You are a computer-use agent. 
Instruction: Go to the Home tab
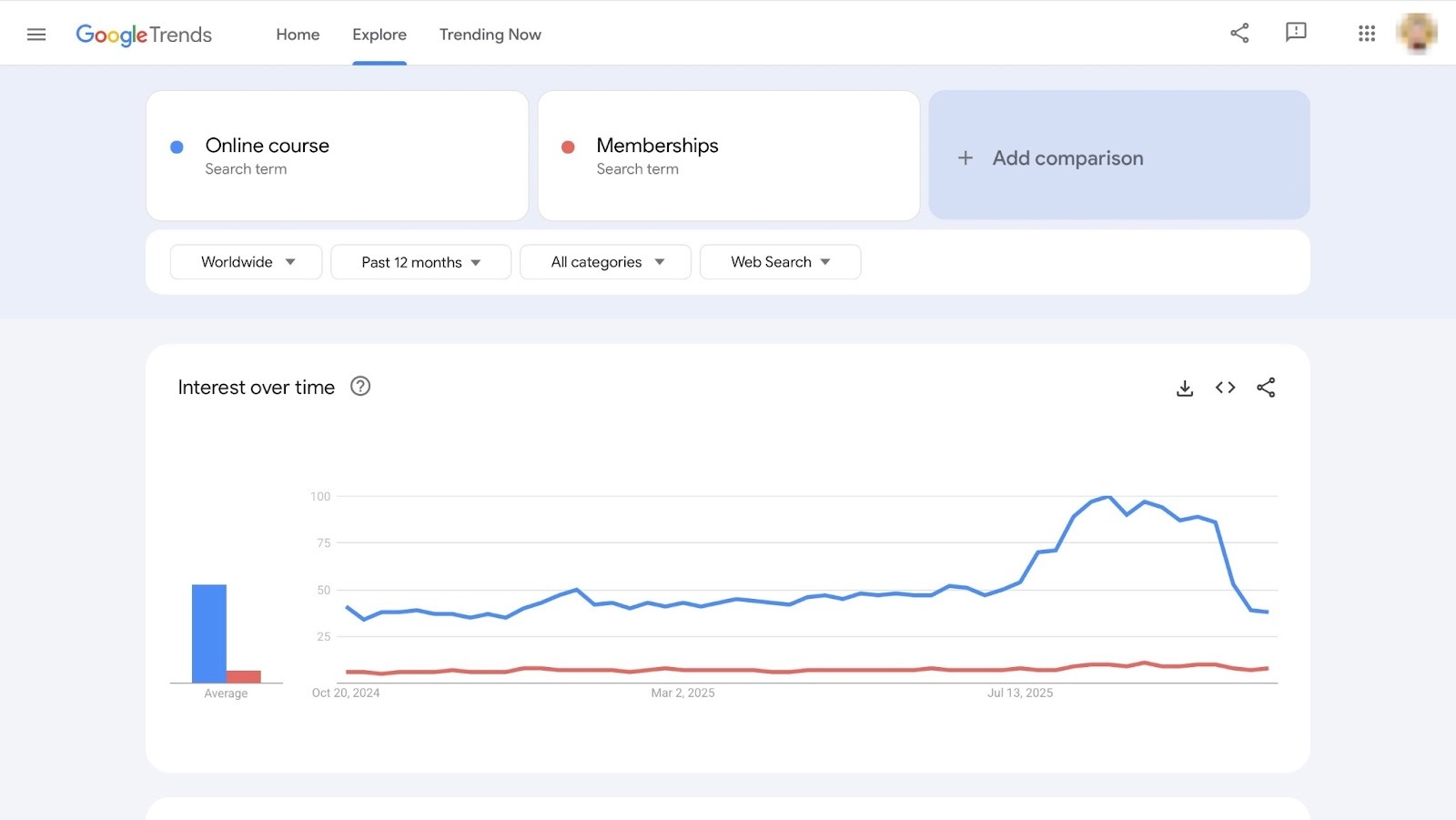point(298,35)
